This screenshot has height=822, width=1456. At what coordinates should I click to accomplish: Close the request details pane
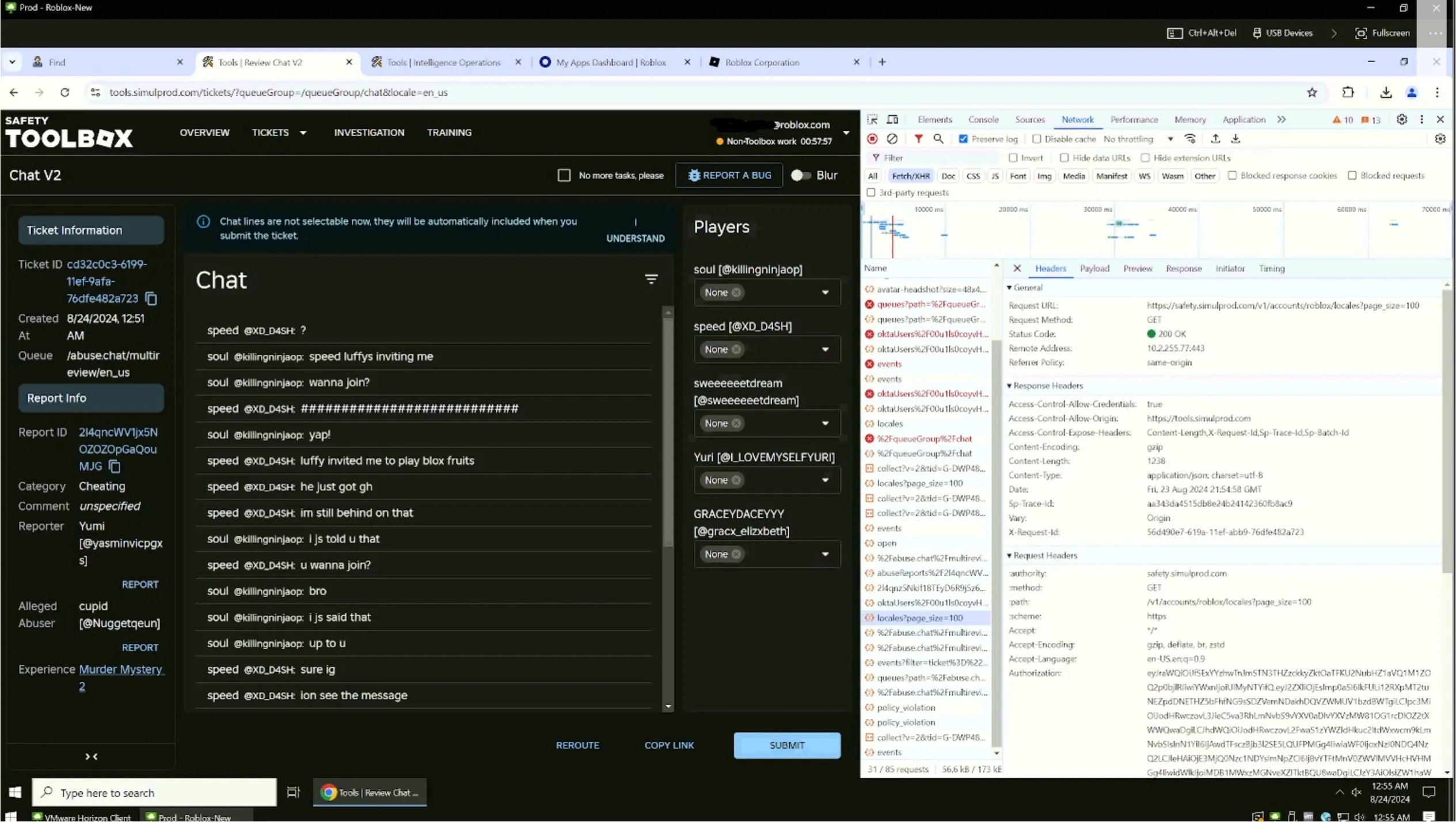(1017, 268)
